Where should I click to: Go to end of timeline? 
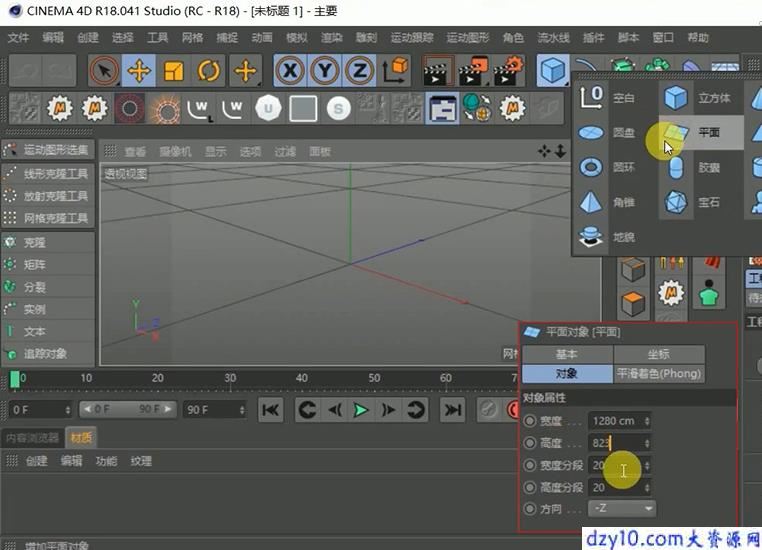point(452,411)
